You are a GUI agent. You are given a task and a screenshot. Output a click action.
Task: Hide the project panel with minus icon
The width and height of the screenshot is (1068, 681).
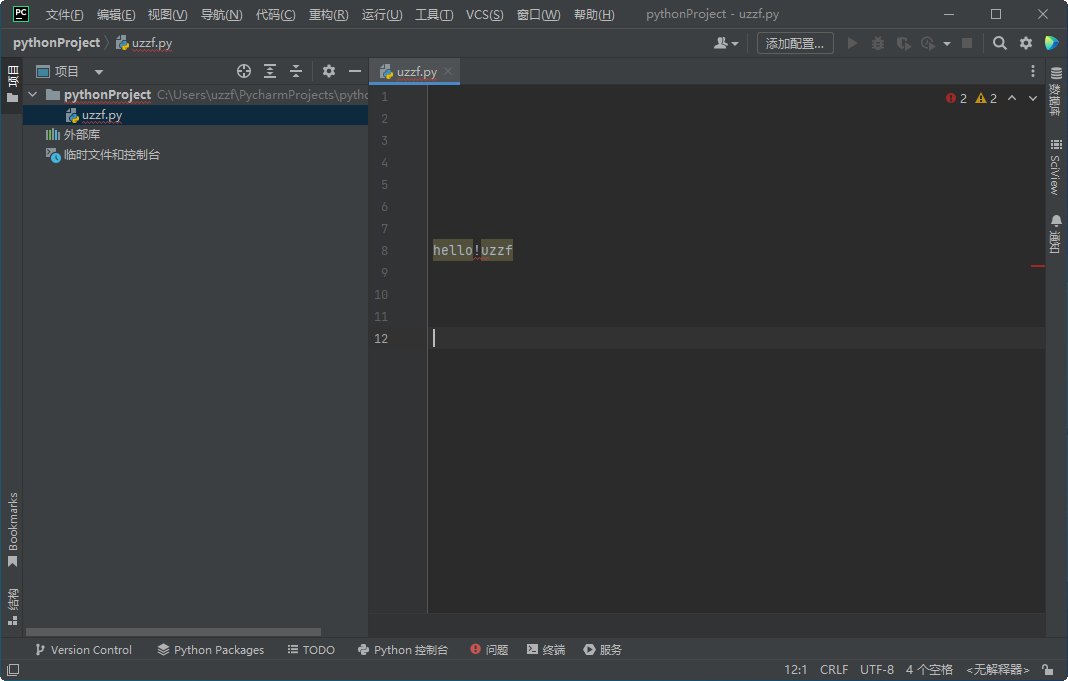pyautogui.click(x=355, y=71)
